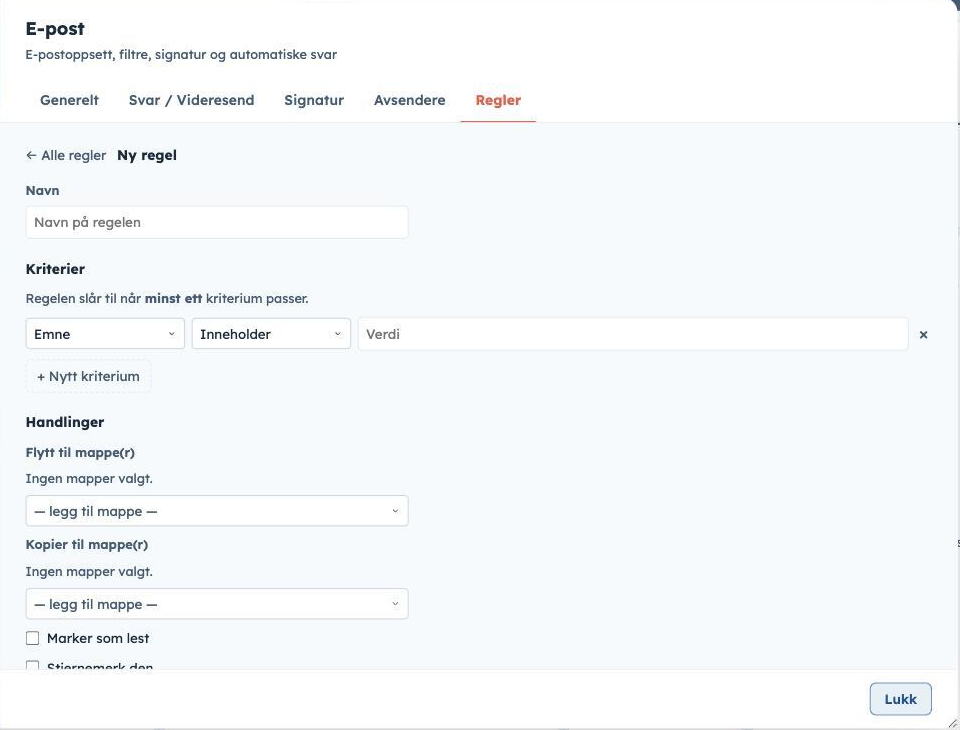The image size is (960, 730).
Task: Expand the Flytt til mappe(r) folder dropdown
Action: coord(217,511)
